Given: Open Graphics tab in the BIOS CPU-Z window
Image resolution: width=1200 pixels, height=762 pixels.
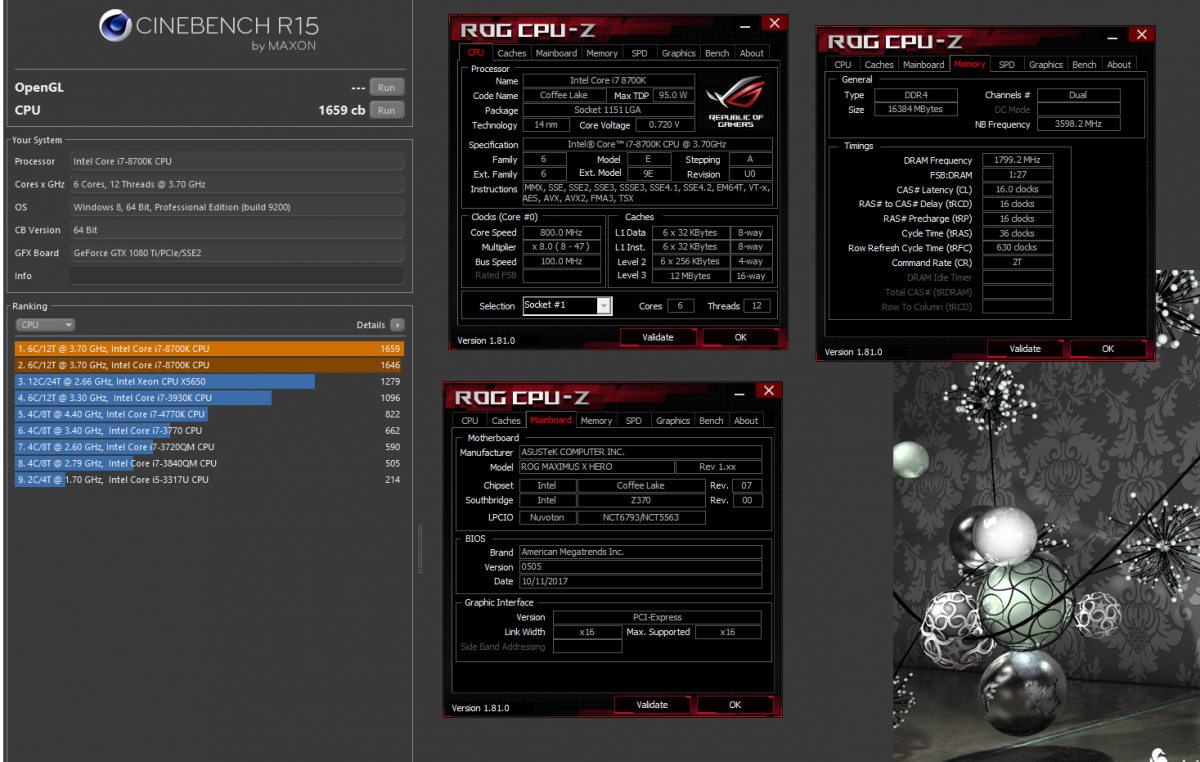Looking at the screenshot, I should (x=673, y=421).
